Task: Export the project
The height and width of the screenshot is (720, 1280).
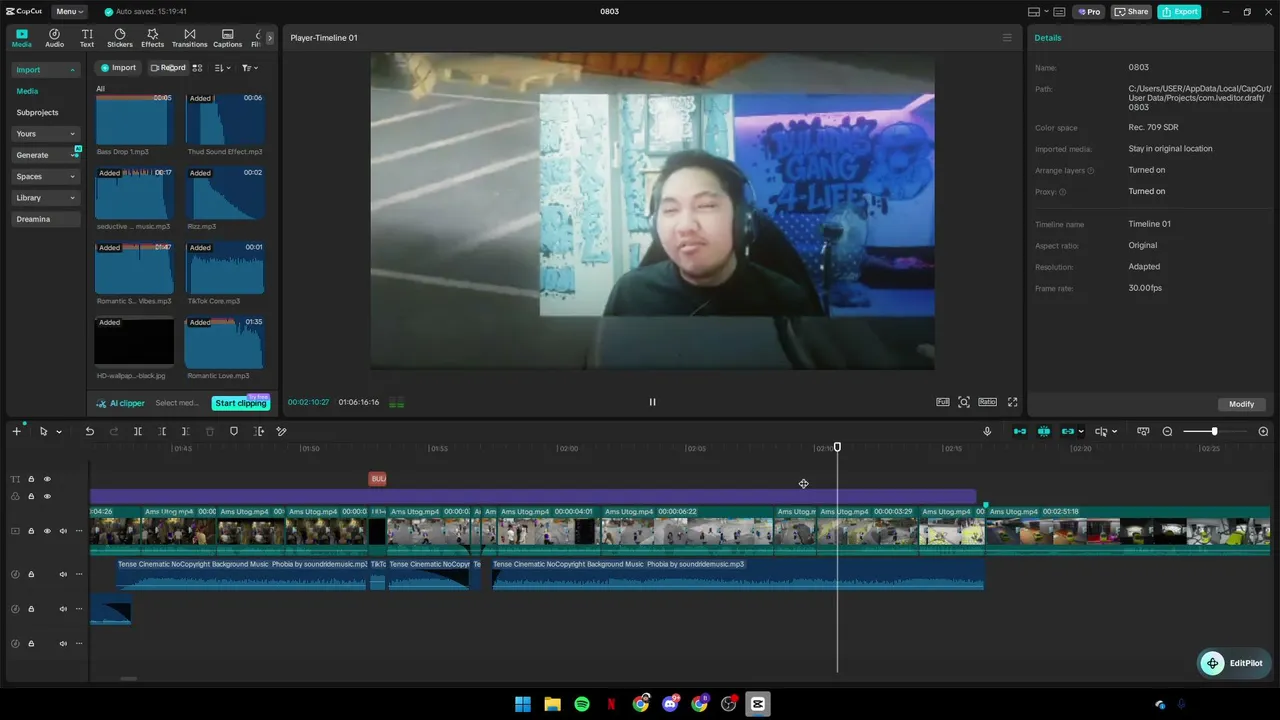Action: [1180, 12]
